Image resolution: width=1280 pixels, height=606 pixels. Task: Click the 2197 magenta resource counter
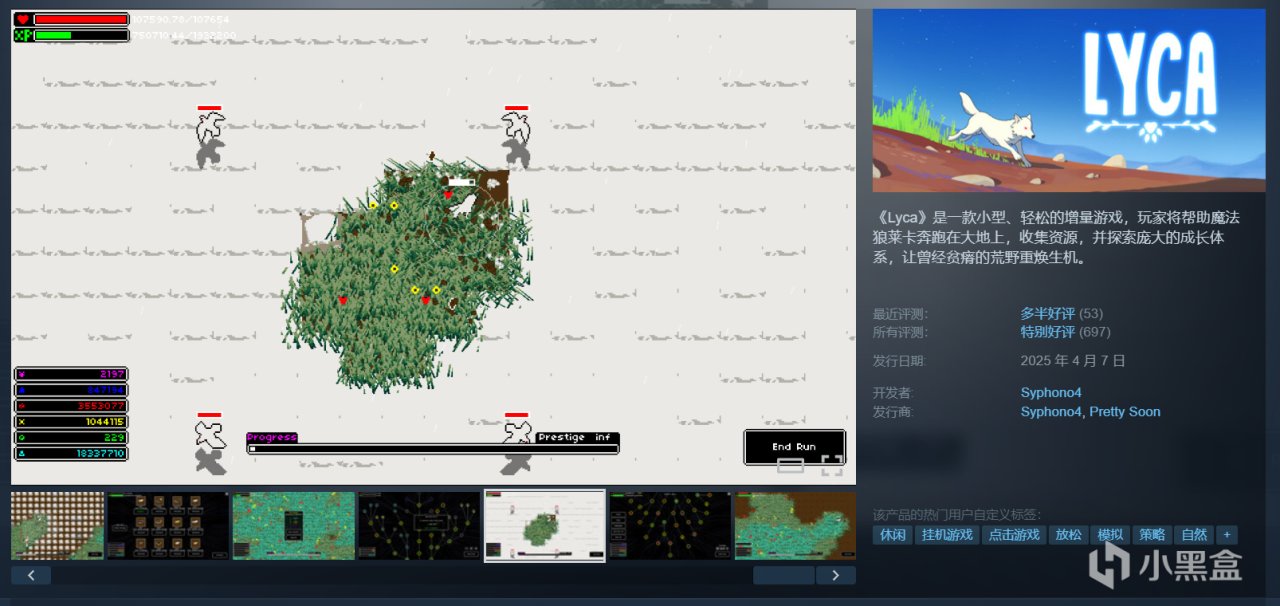pos(70,374)
